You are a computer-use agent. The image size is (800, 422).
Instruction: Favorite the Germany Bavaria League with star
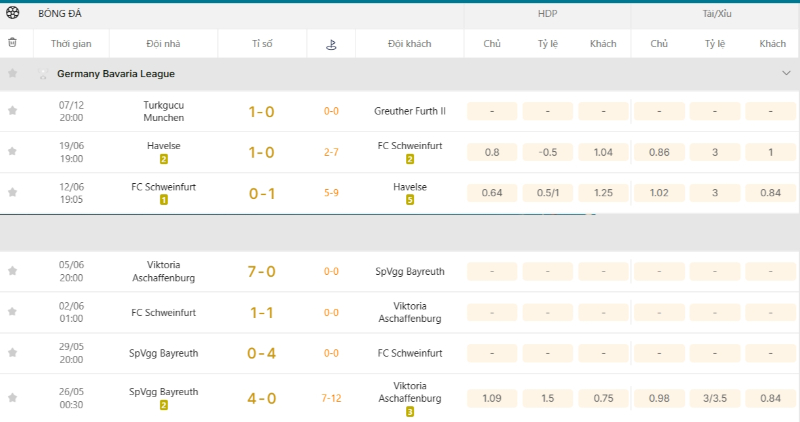pyautogui.click(x=12, y=74)
